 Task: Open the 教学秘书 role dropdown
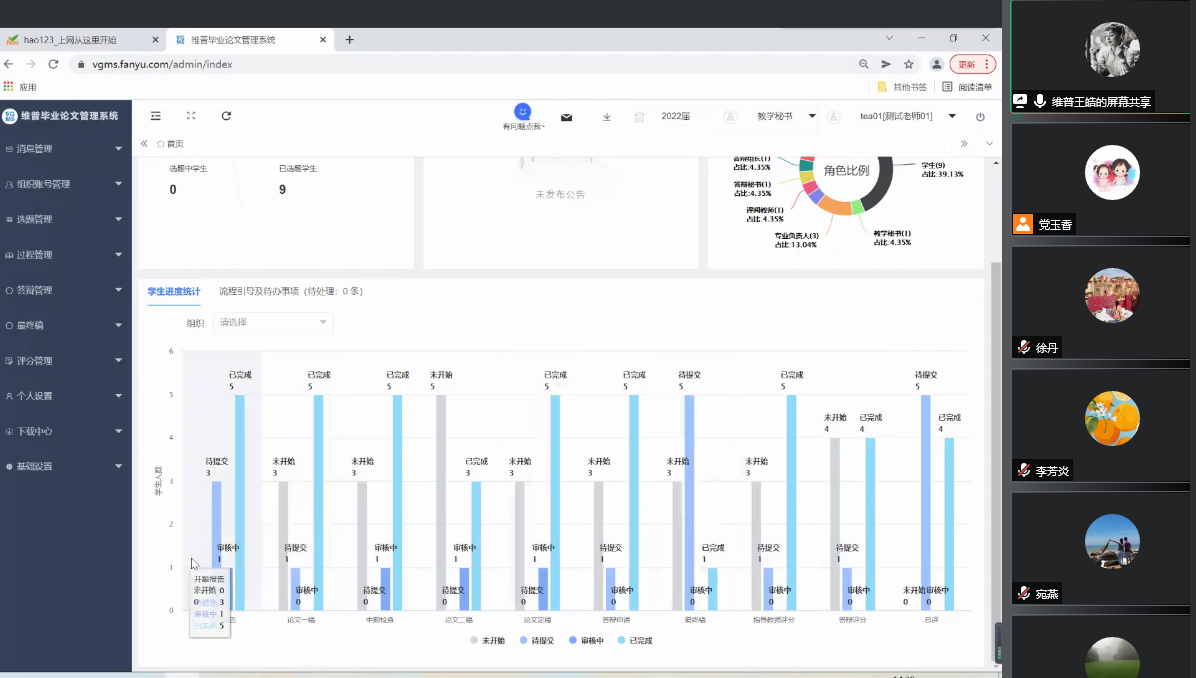[785, 116]
